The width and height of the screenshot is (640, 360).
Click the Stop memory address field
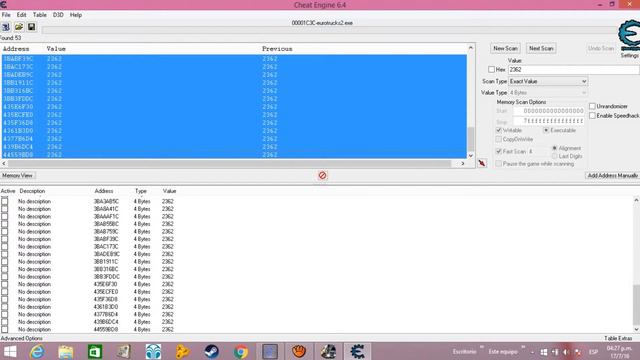(x=549, y=121)
